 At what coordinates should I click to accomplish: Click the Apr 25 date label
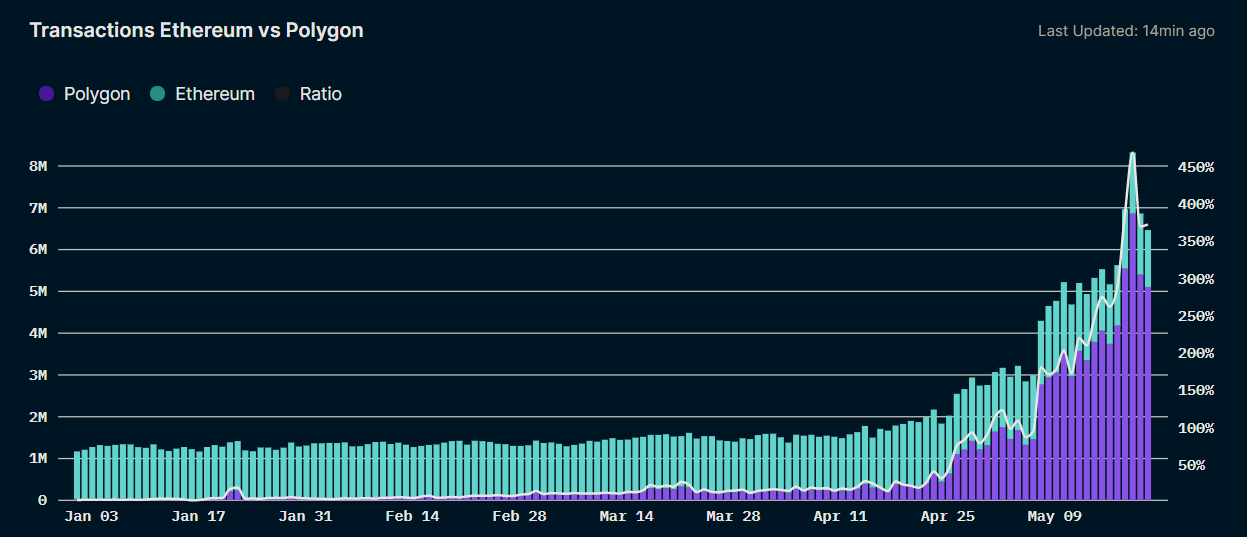click(947, 516)
